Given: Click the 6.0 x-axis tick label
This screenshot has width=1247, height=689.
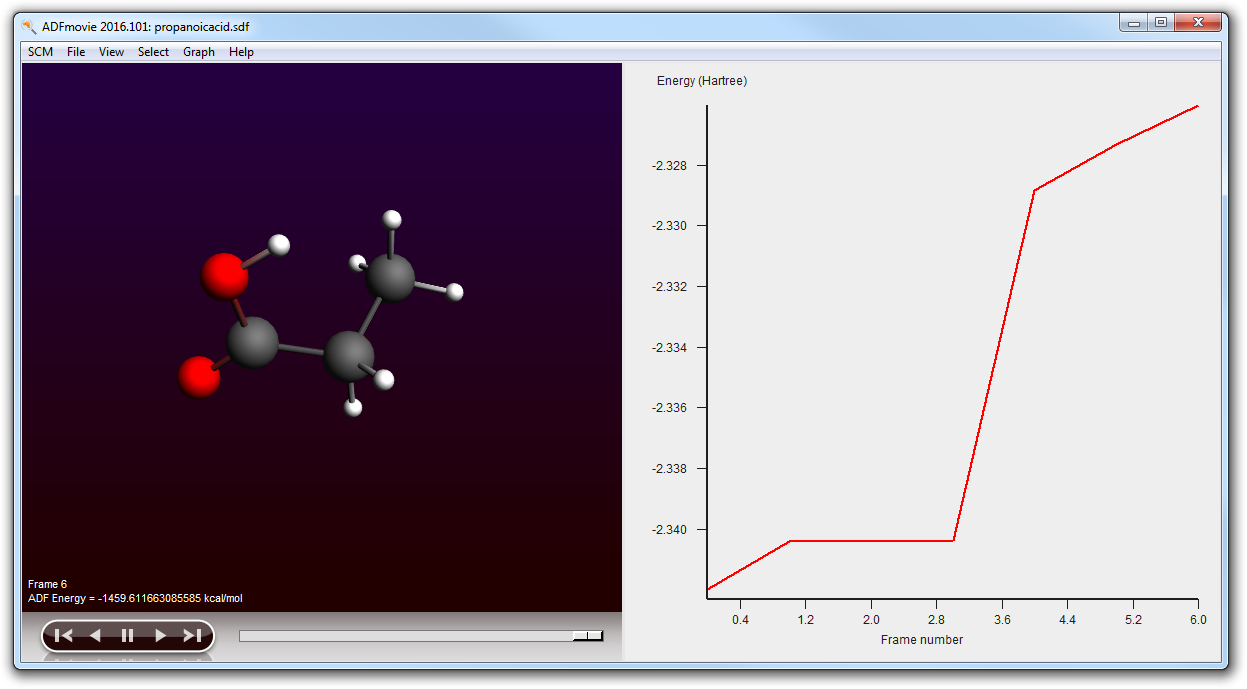Looking at the screenshot, I should click(x=1198, y=620).
